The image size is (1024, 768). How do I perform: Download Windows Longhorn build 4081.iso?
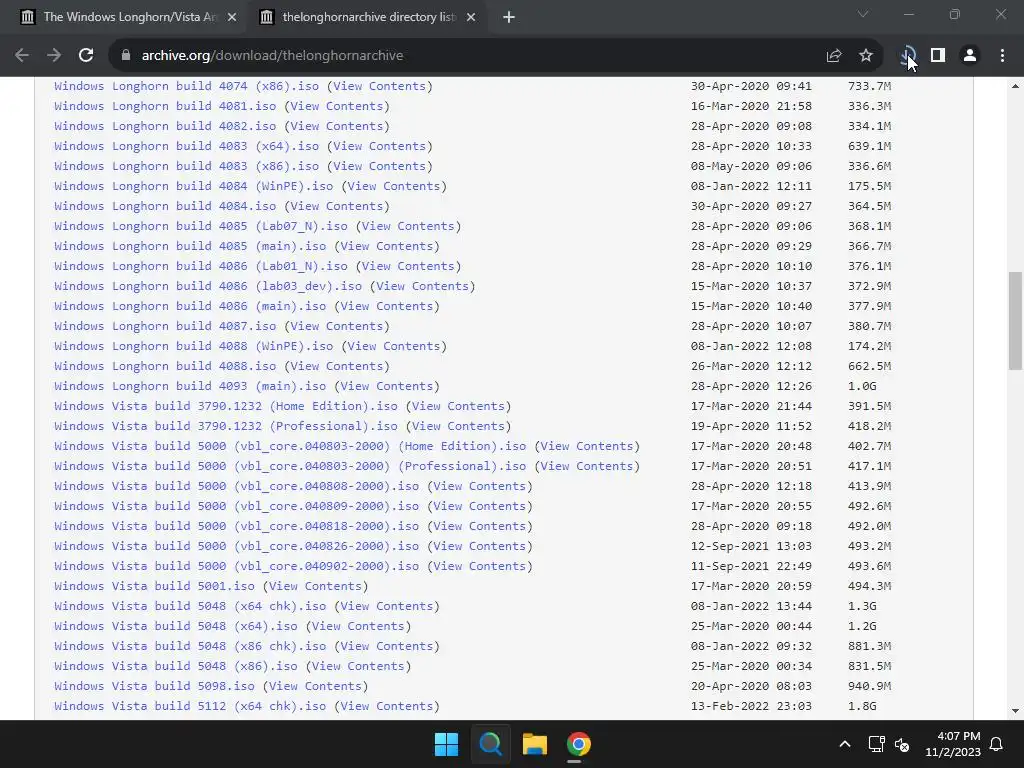click(x=165, y=106)
